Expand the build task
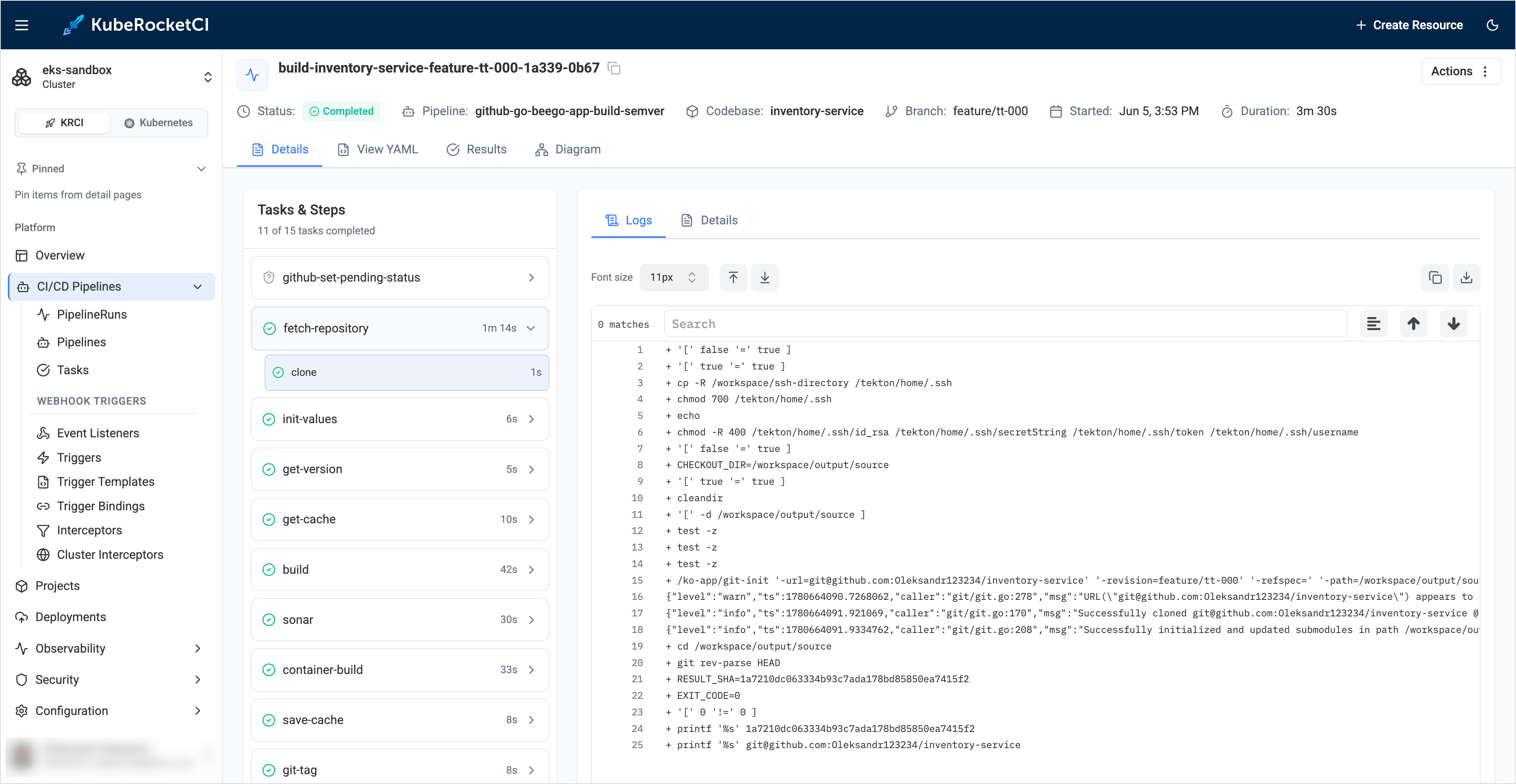The image size is (1516, 784). coord(400,569)
